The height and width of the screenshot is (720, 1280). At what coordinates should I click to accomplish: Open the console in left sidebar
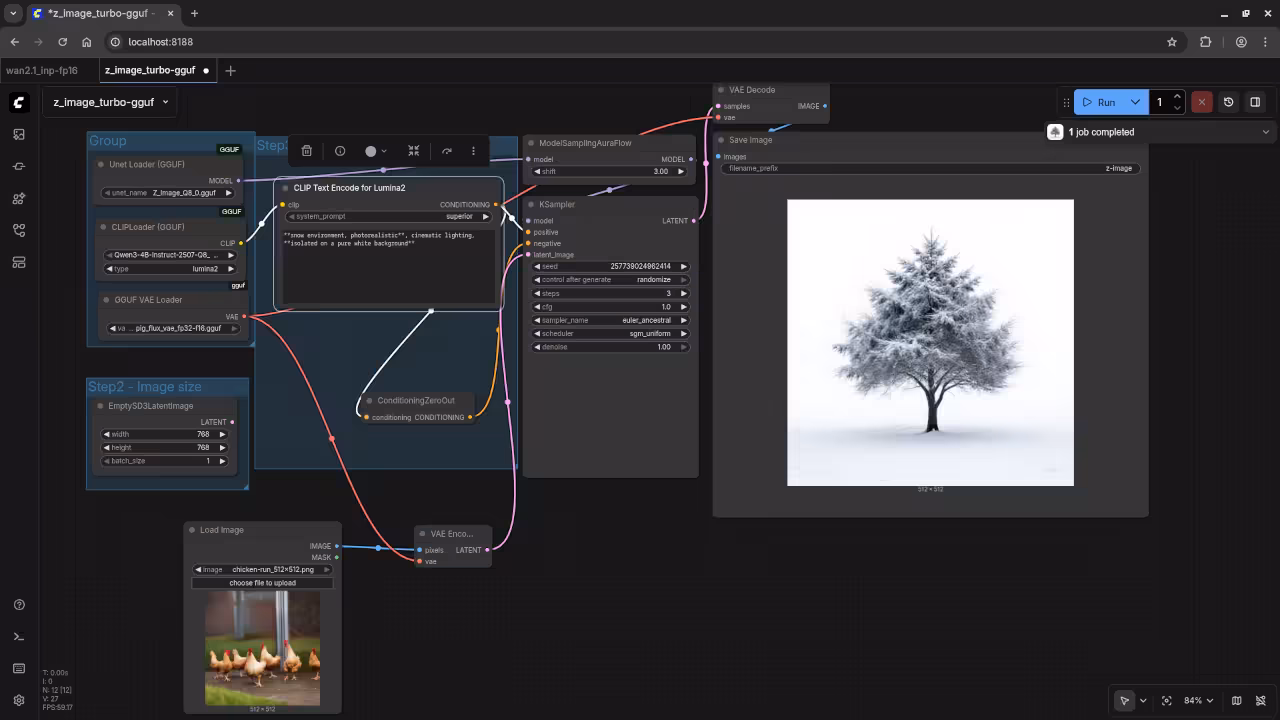coord(19,637)
